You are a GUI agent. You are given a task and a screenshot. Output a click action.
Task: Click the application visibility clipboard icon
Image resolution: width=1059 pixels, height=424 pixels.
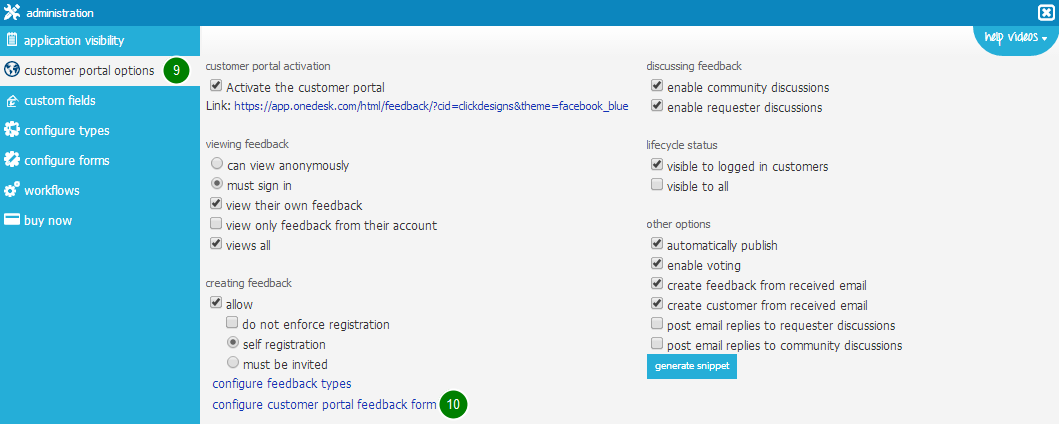11,40
